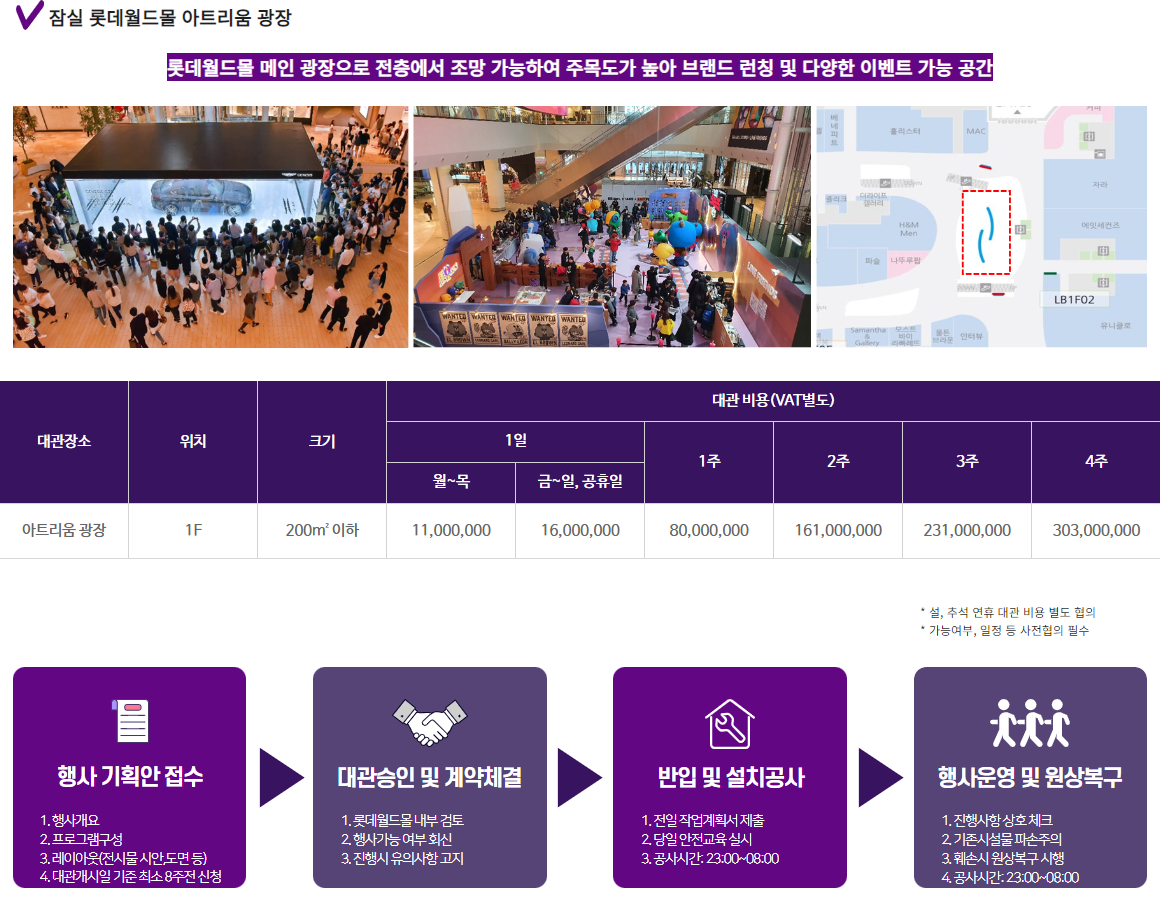Click the arrow between 대관승인 and 반입 및 설치공사 cards

(580, 777)
